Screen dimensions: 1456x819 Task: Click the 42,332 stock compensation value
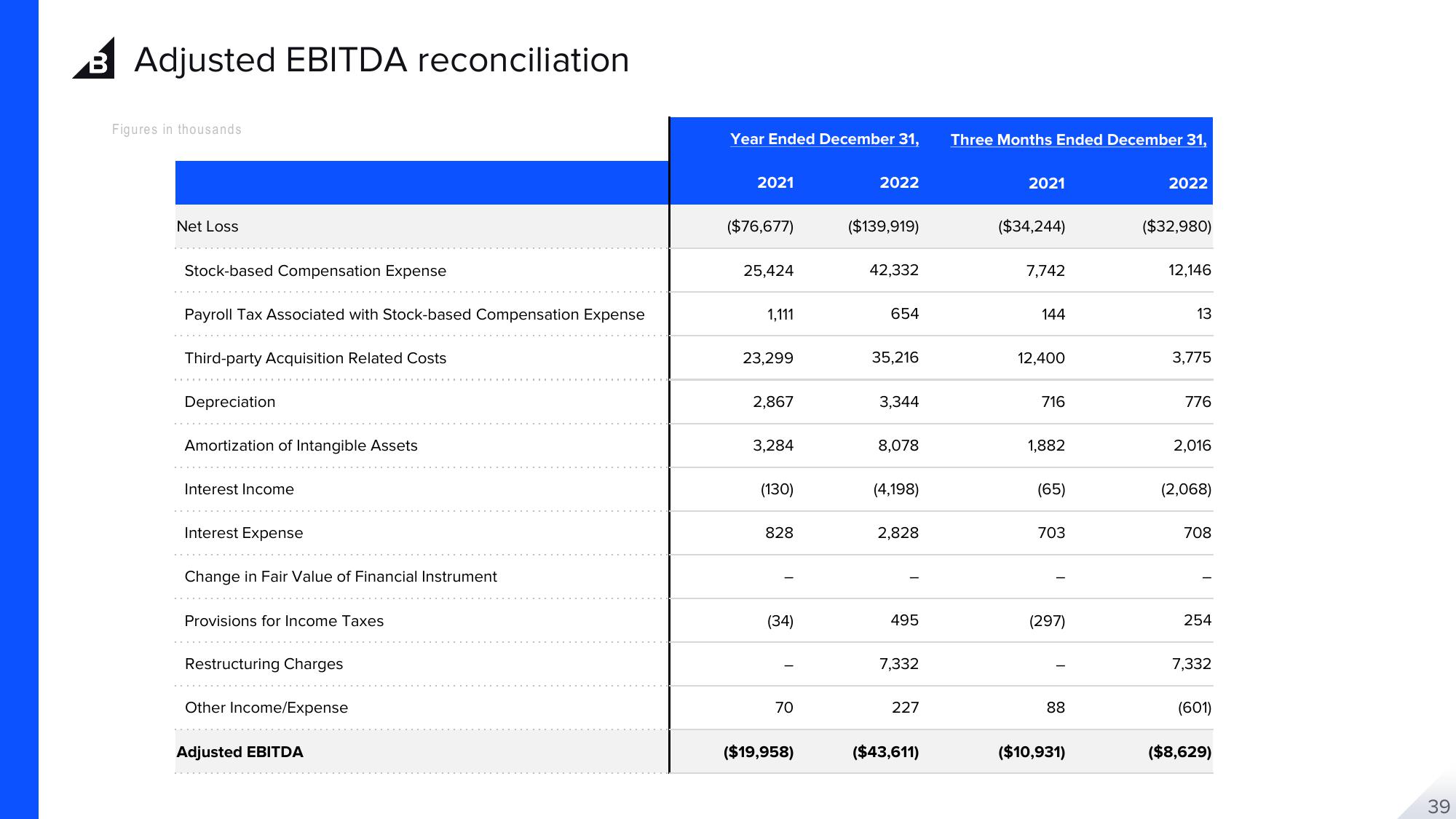point(894,270)
